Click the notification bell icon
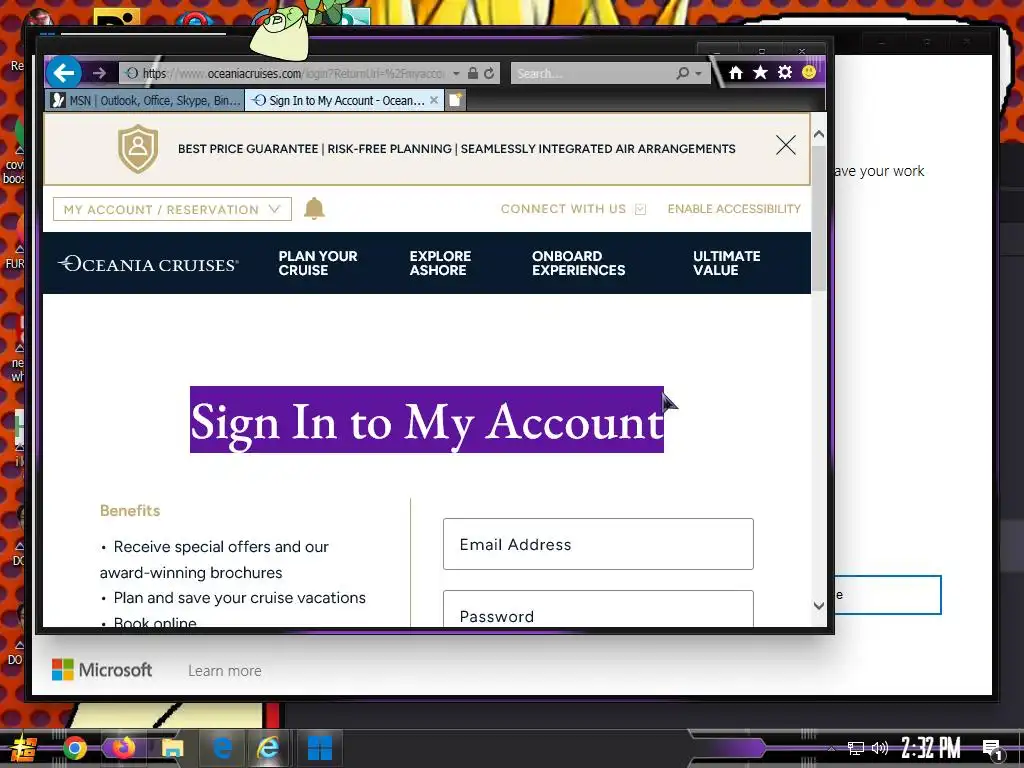This screenshot has width=1024, height=768. pos(314,208)
